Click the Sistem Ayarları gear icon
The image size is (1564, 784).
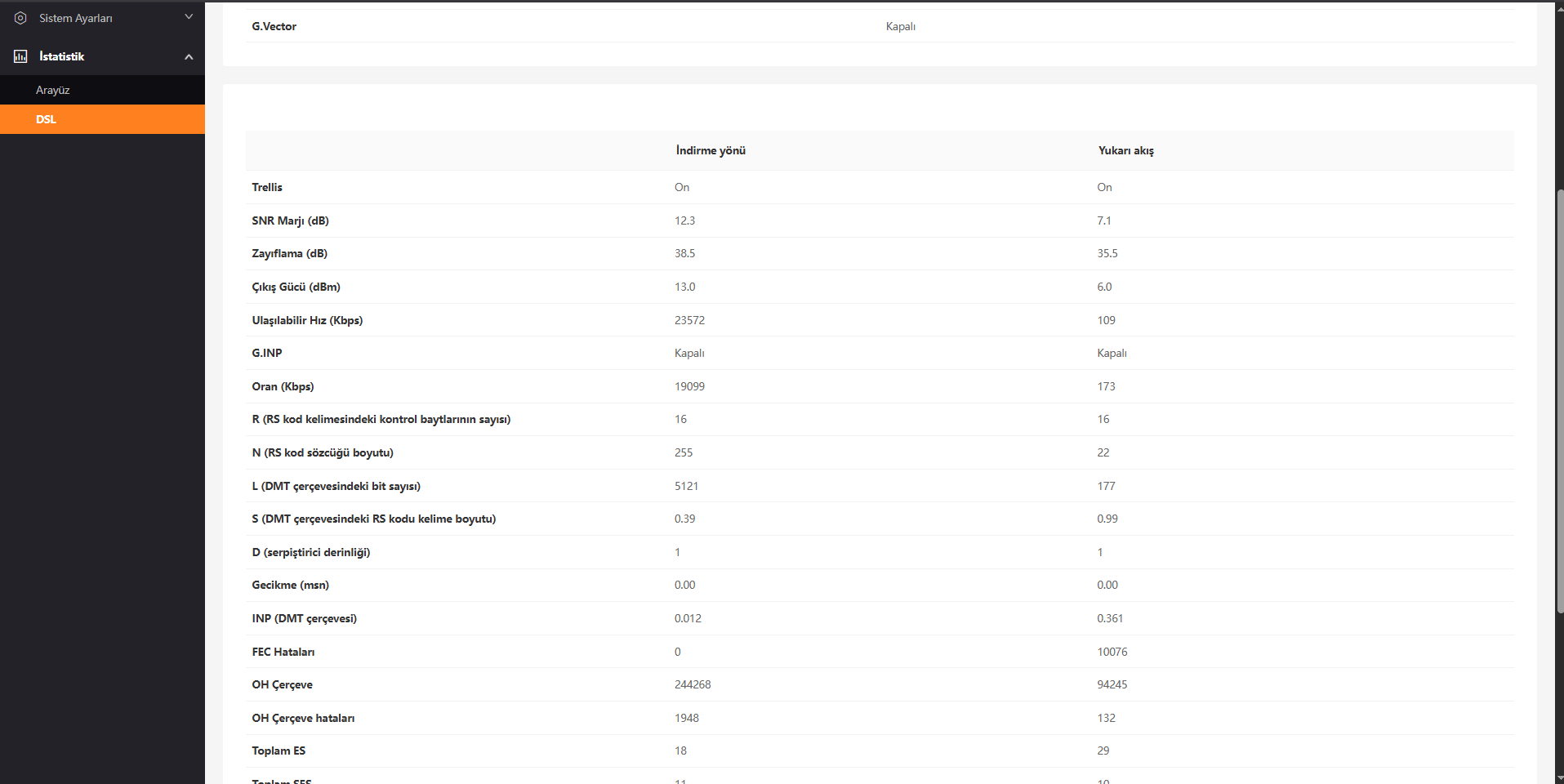pyautogui.click(x=20, y=18)
